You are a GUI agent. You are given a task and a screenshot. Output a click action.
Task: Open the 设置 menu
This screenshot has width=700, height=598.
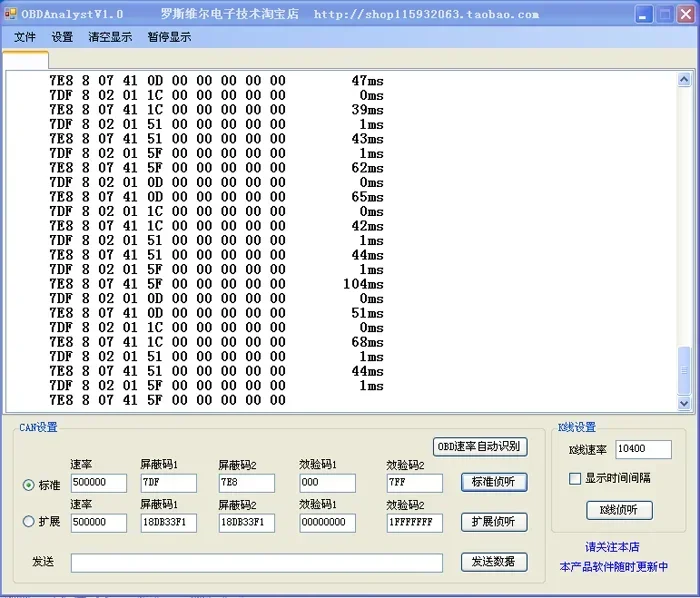pyautogui.click(x=62, y=37)
